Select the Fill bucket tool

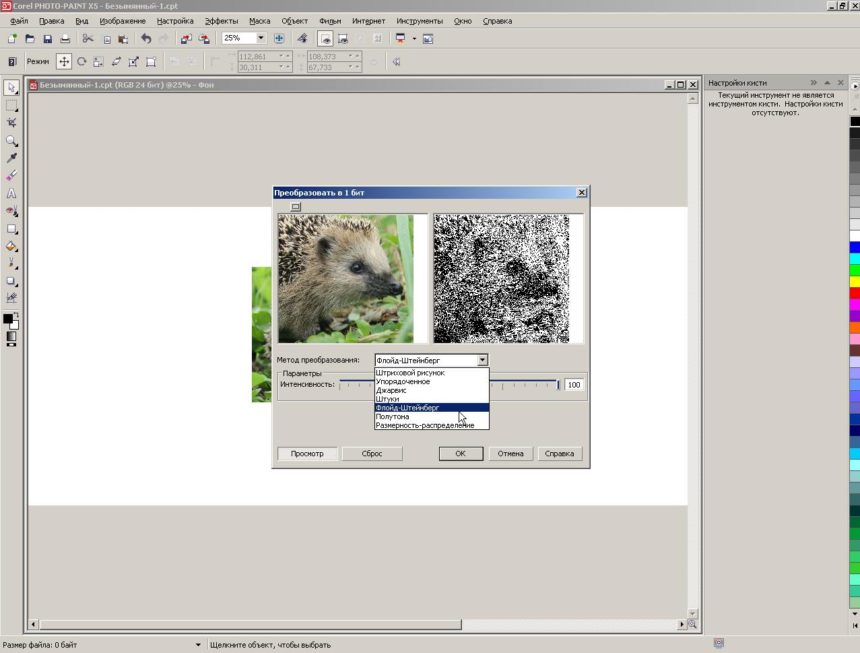click(12, 246)
